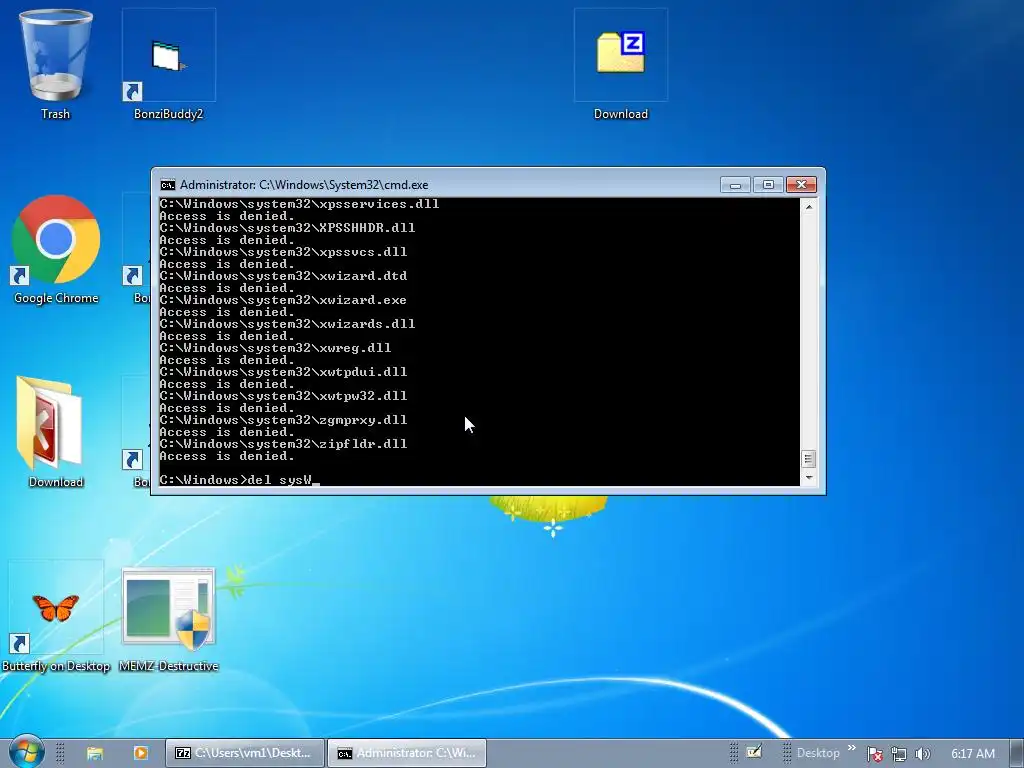
Task: Click the line "C:\Windows\system32\xwtpw32.dll"
Action: pyautogui.click(x=283, y=396)
